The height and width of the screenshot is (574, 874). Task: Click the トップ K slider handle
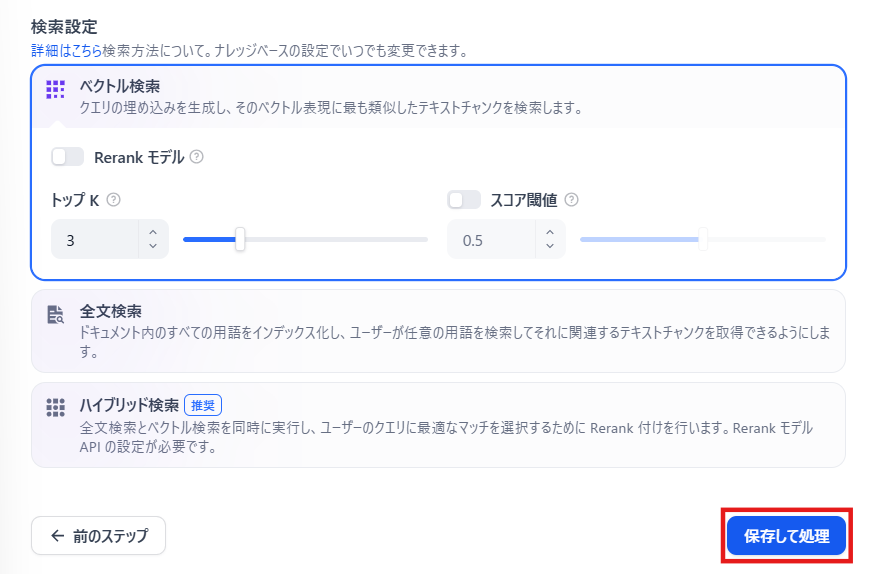pyautogui.click(x=240, y=239)
